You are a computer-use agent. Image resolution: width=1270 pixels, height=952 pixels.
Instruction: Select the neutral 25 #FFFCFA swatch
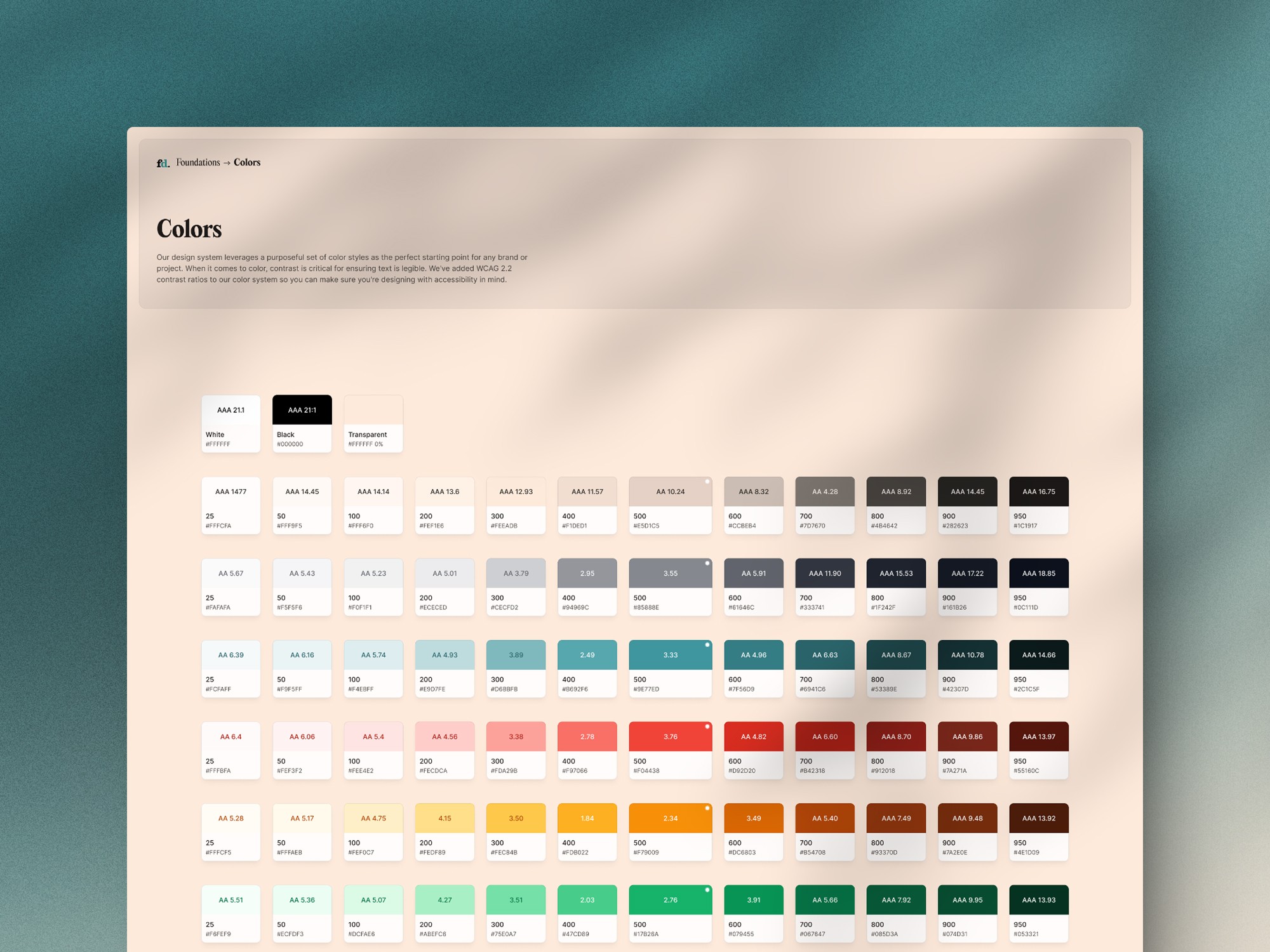point(231,505)
